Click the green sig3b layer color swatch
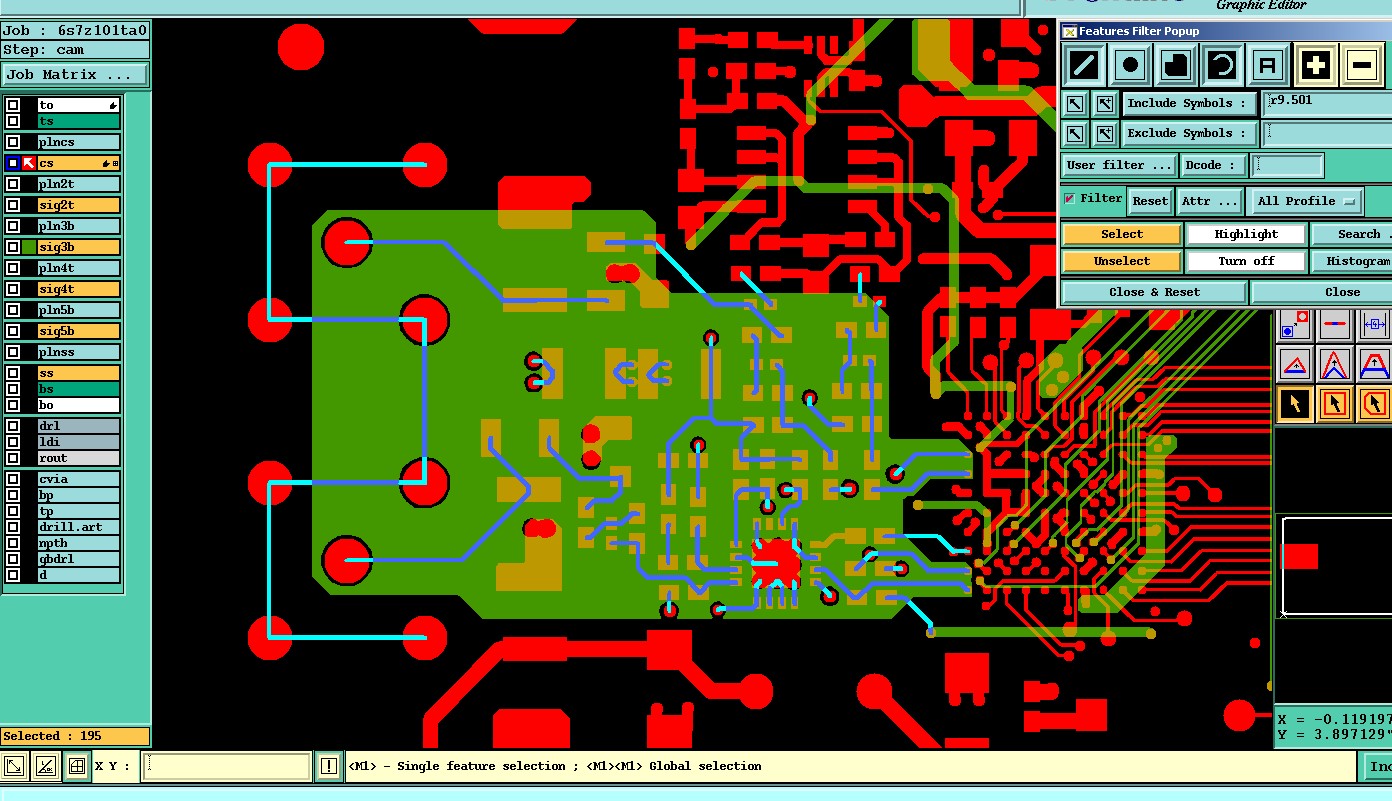1392x801 pixels. point(29,247)
